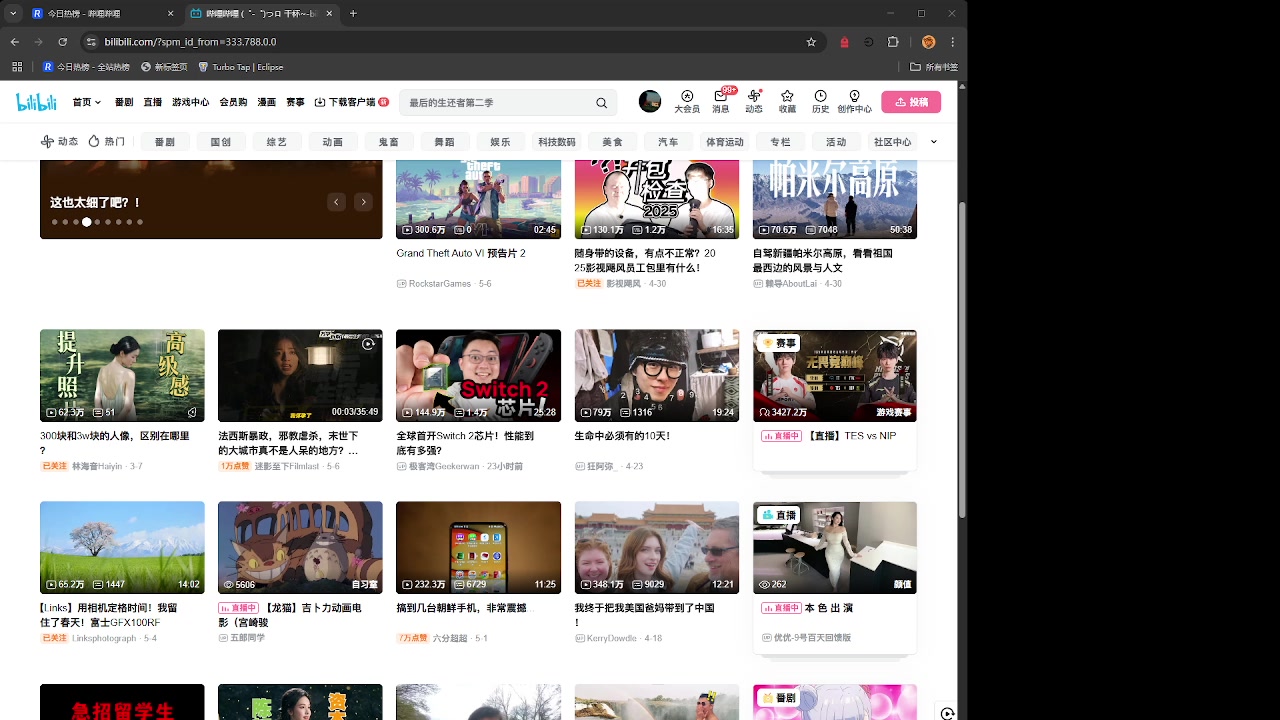Select the 美食 category
1280x720 pixels.
point(613,142)
